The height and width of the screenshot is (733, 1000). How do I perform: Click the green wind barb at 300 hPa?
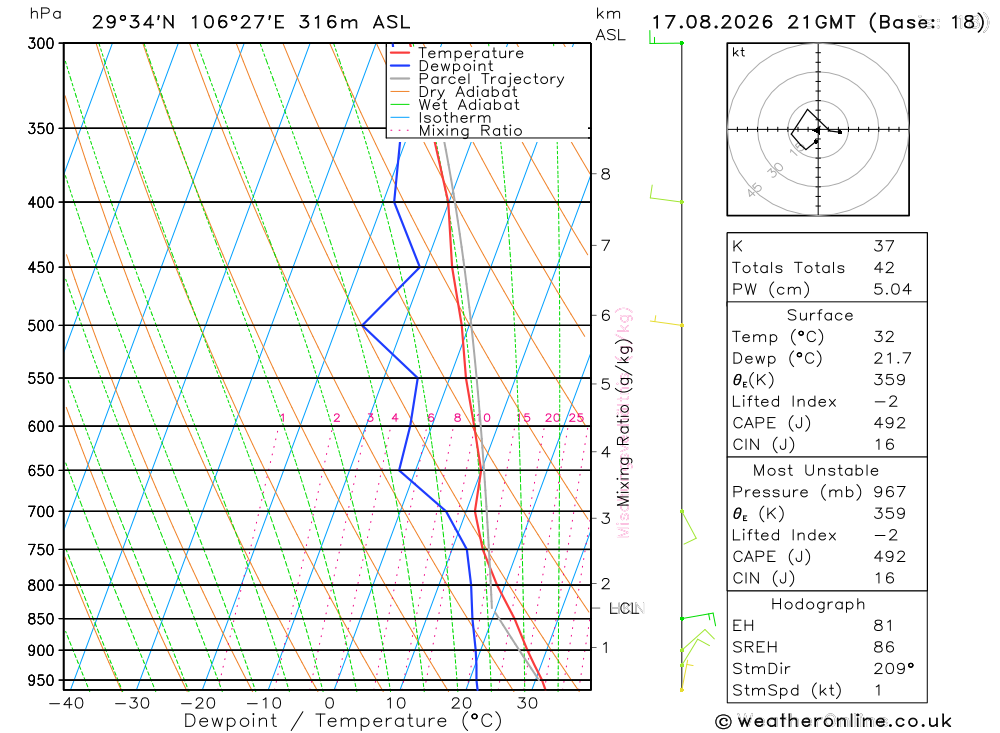pos(665,40)
